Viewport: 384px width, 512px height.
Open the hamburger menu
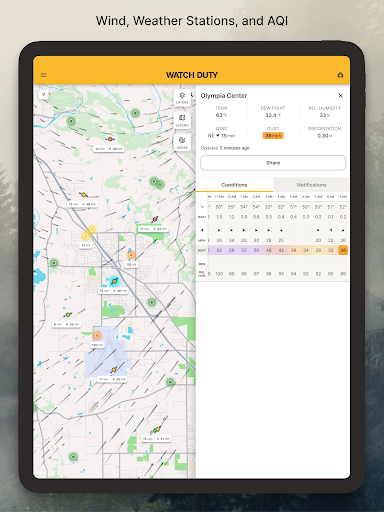[x=44, y=75]
